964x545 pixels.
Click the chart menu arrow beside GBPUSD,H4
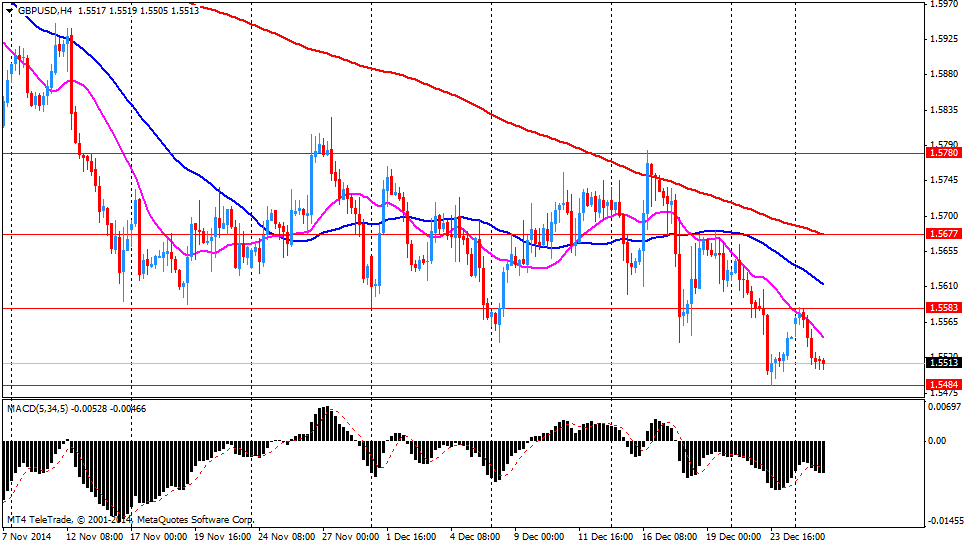click(8, 9)
